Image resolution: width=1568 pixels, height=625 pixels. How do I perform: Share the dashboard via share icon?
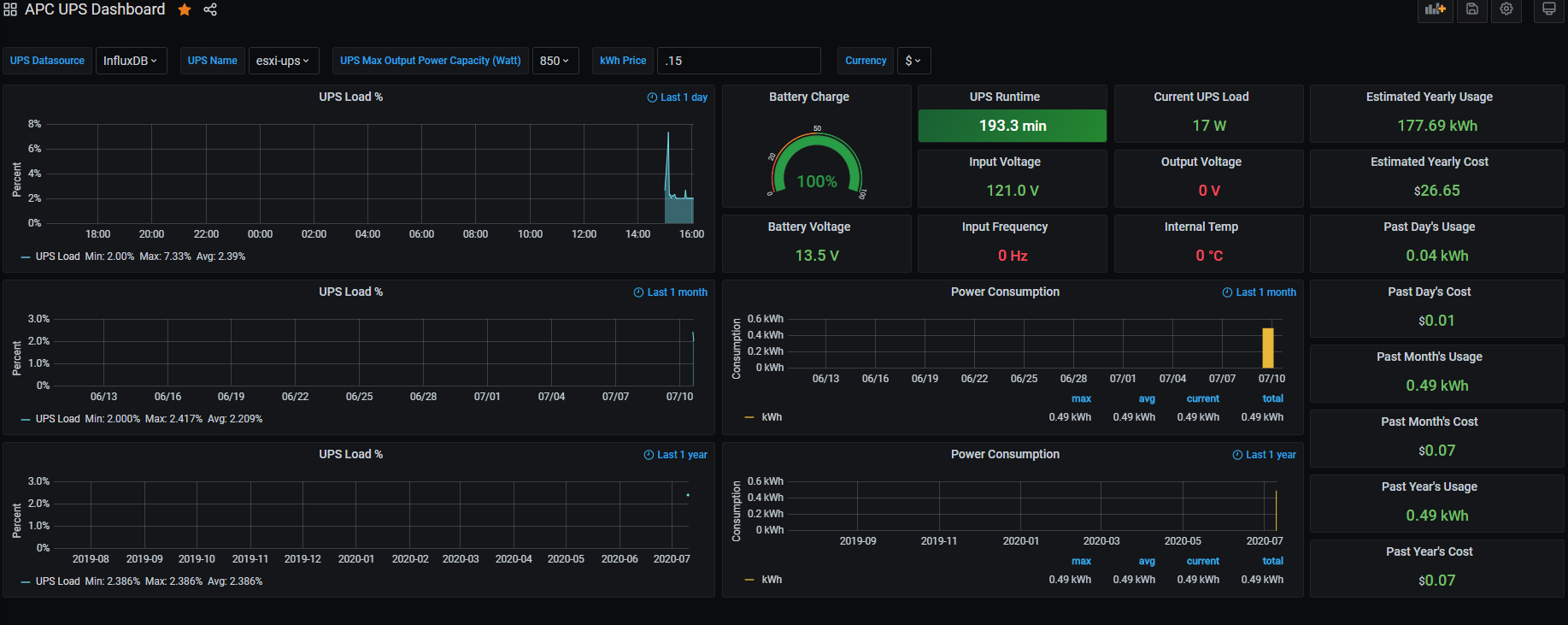210,9
